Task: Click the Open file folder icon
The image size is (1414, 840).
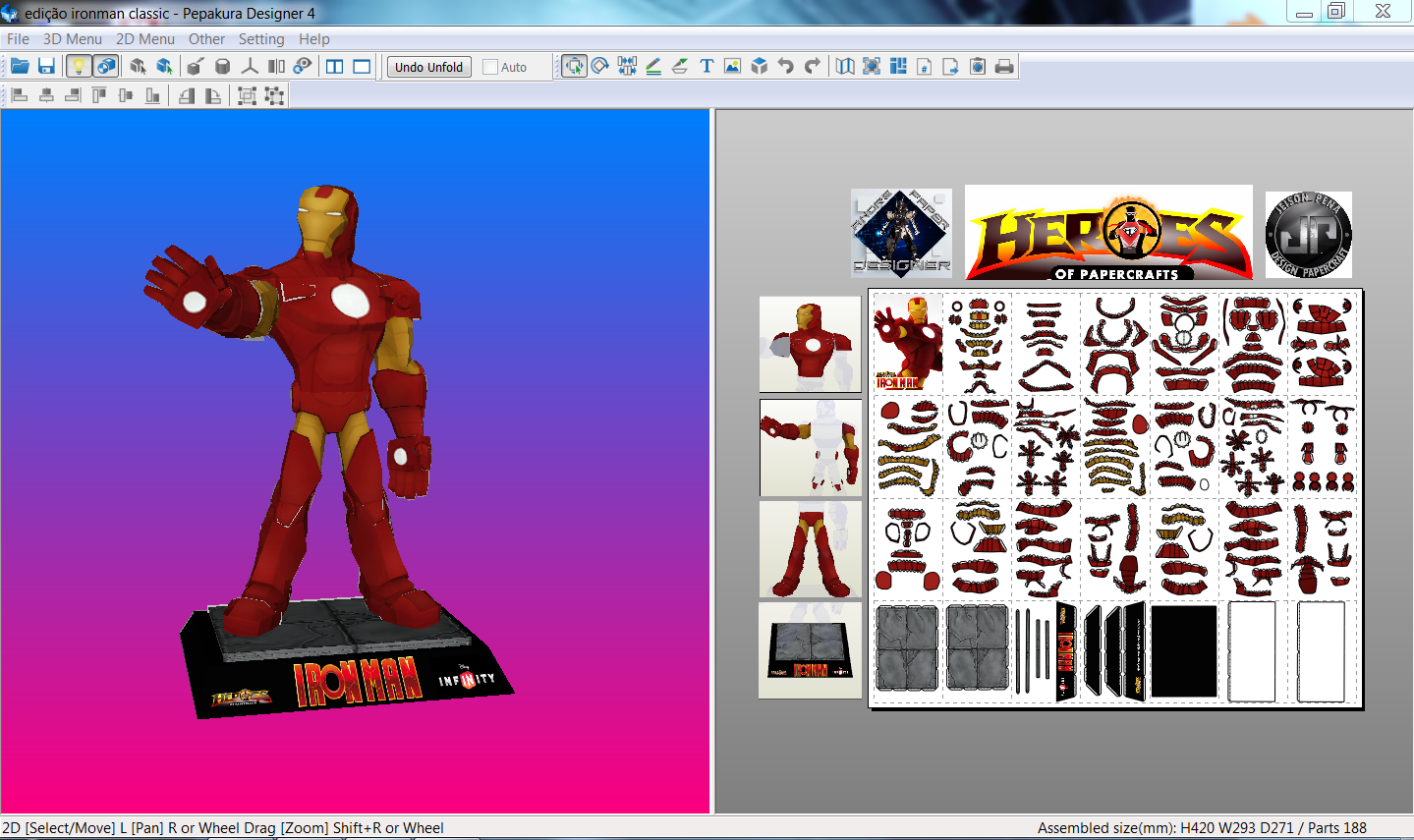Action: pos(20,67)
